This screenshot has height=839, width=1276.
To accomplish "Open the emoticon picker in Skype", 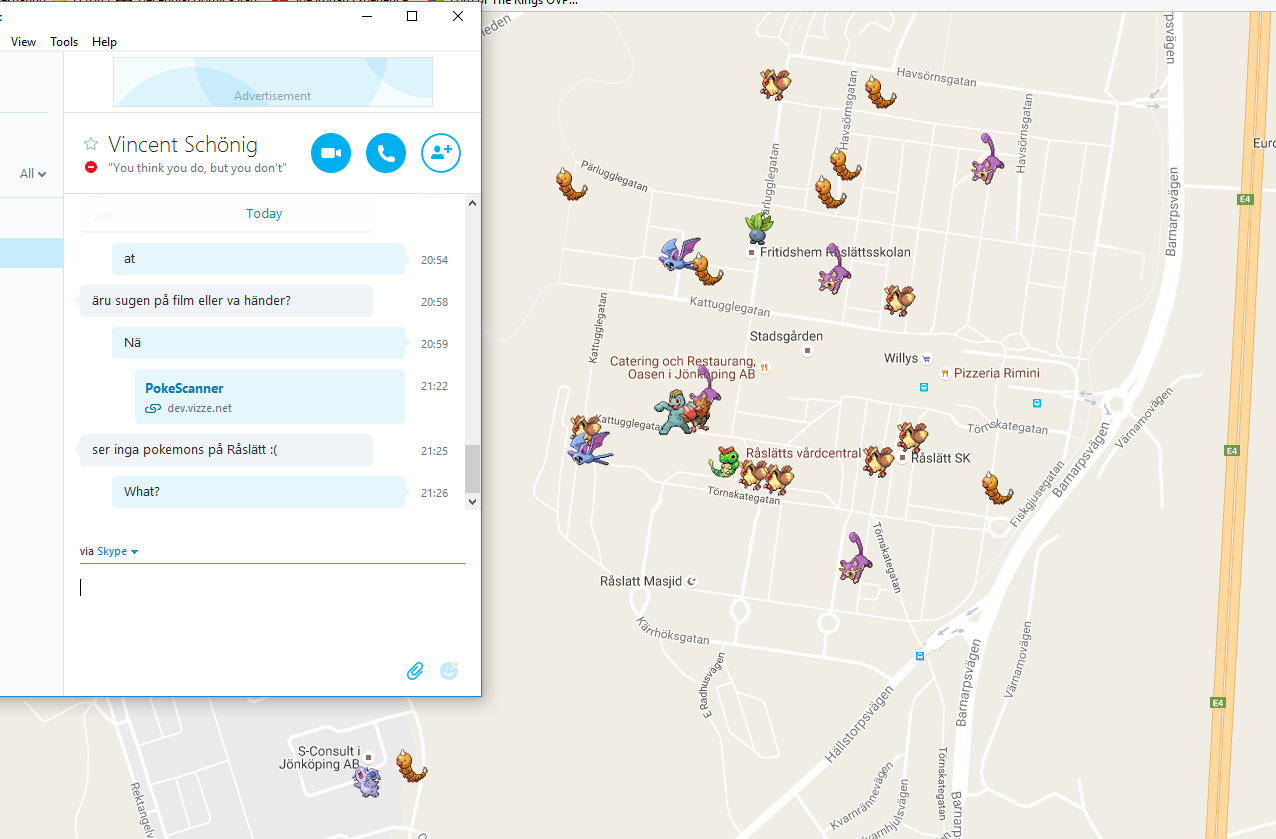I will pos(449,671).
